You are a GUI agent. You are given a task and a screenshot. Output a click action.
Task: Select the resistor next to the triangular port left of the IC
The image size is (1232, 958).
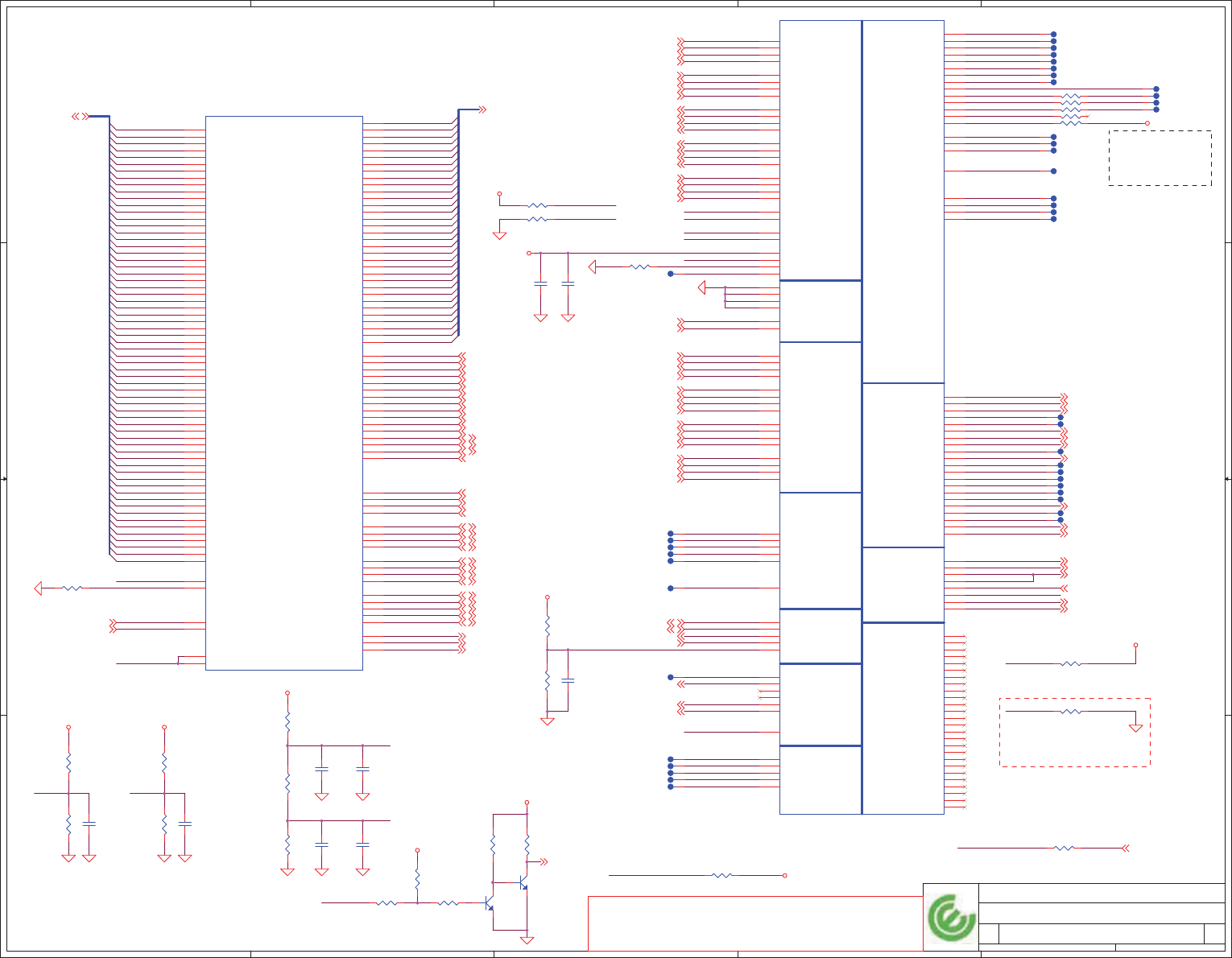tap(72, 588)
